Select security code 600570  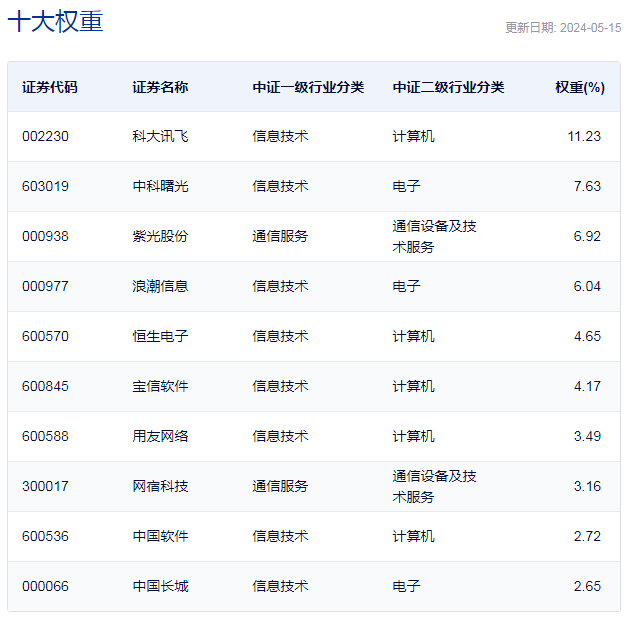click(45, 336)
